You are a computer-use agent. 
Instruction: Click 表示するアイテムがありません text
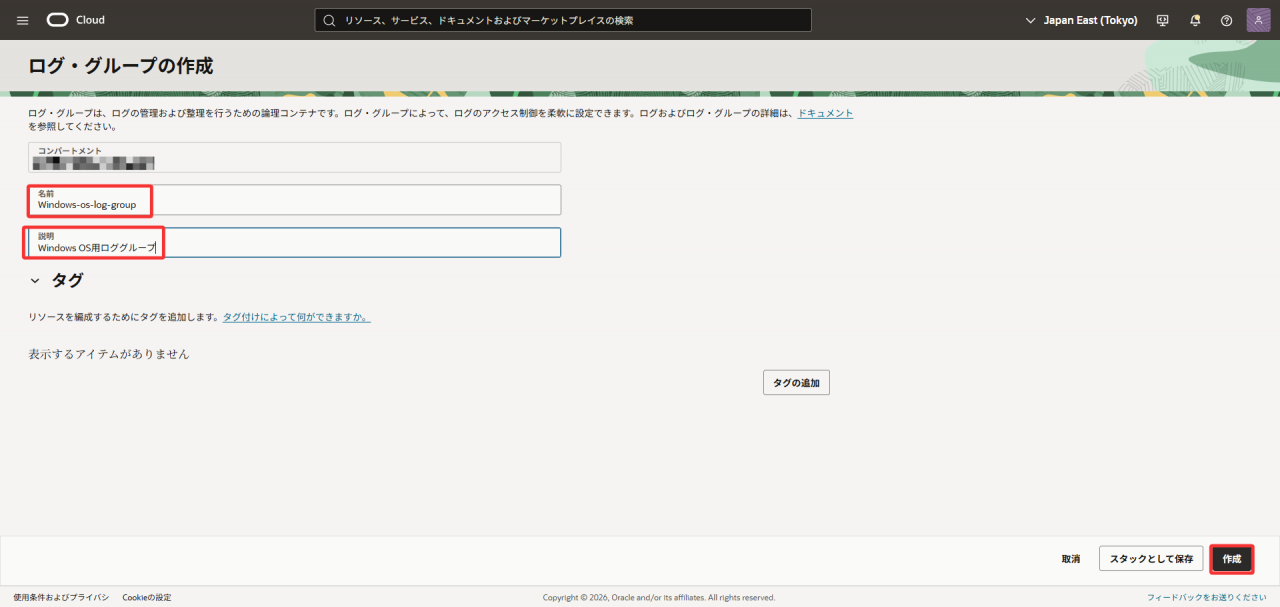click(x=109, y=354)
